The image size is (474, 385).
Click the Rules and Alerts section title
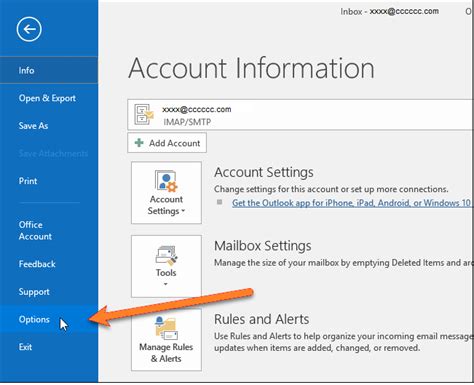(262, 319)
